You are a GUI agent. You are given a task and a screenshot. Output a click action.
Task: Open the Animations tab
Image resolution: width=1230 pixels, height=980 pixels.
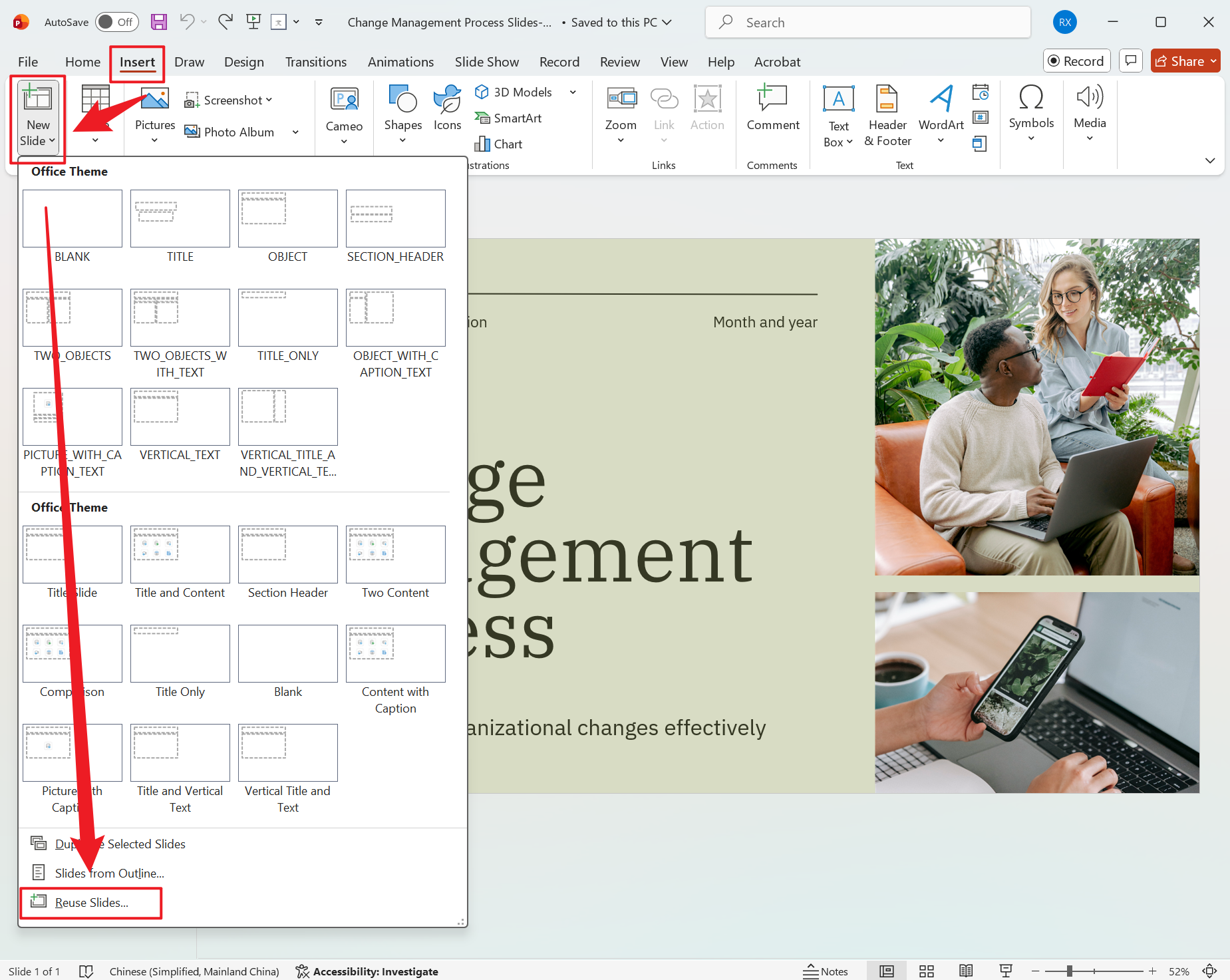[x=400, y=61]
